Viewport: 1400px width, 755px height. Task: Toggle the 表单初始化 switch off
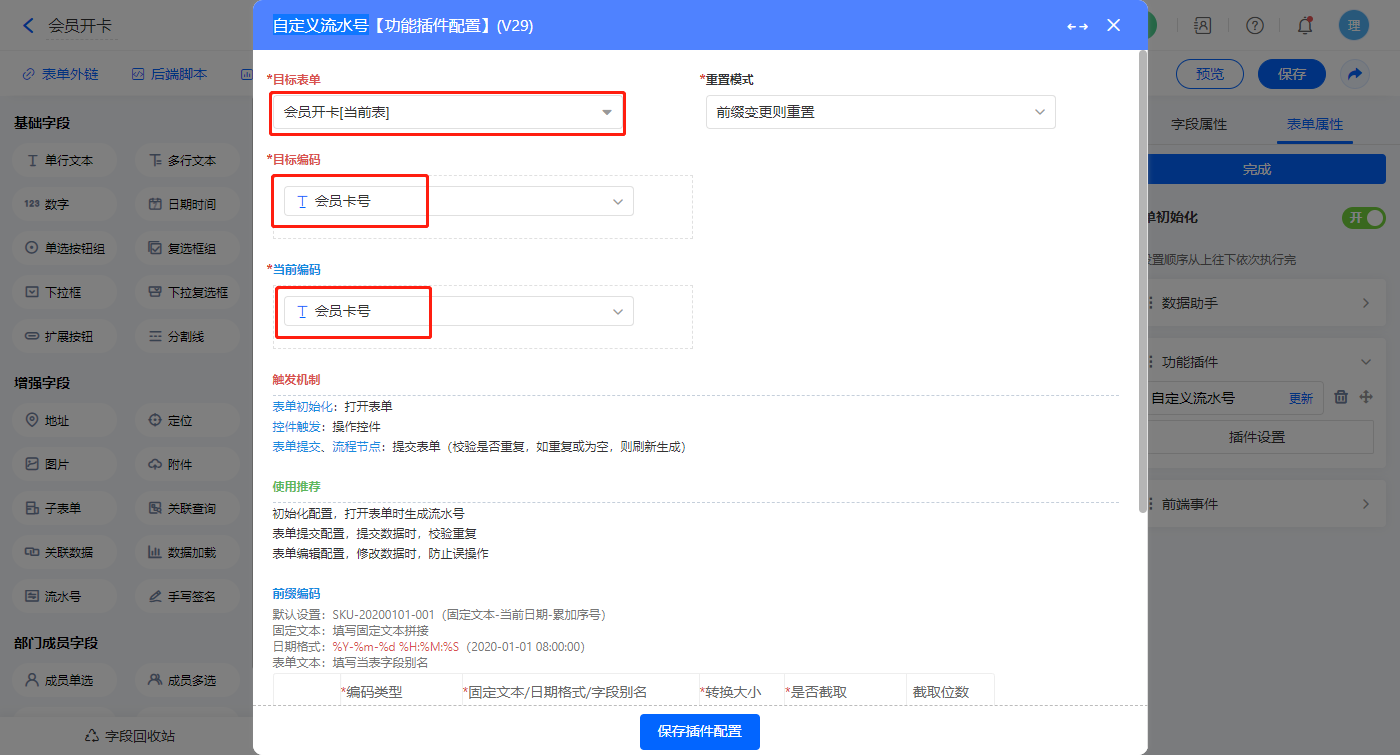(x=1363, y=218)
